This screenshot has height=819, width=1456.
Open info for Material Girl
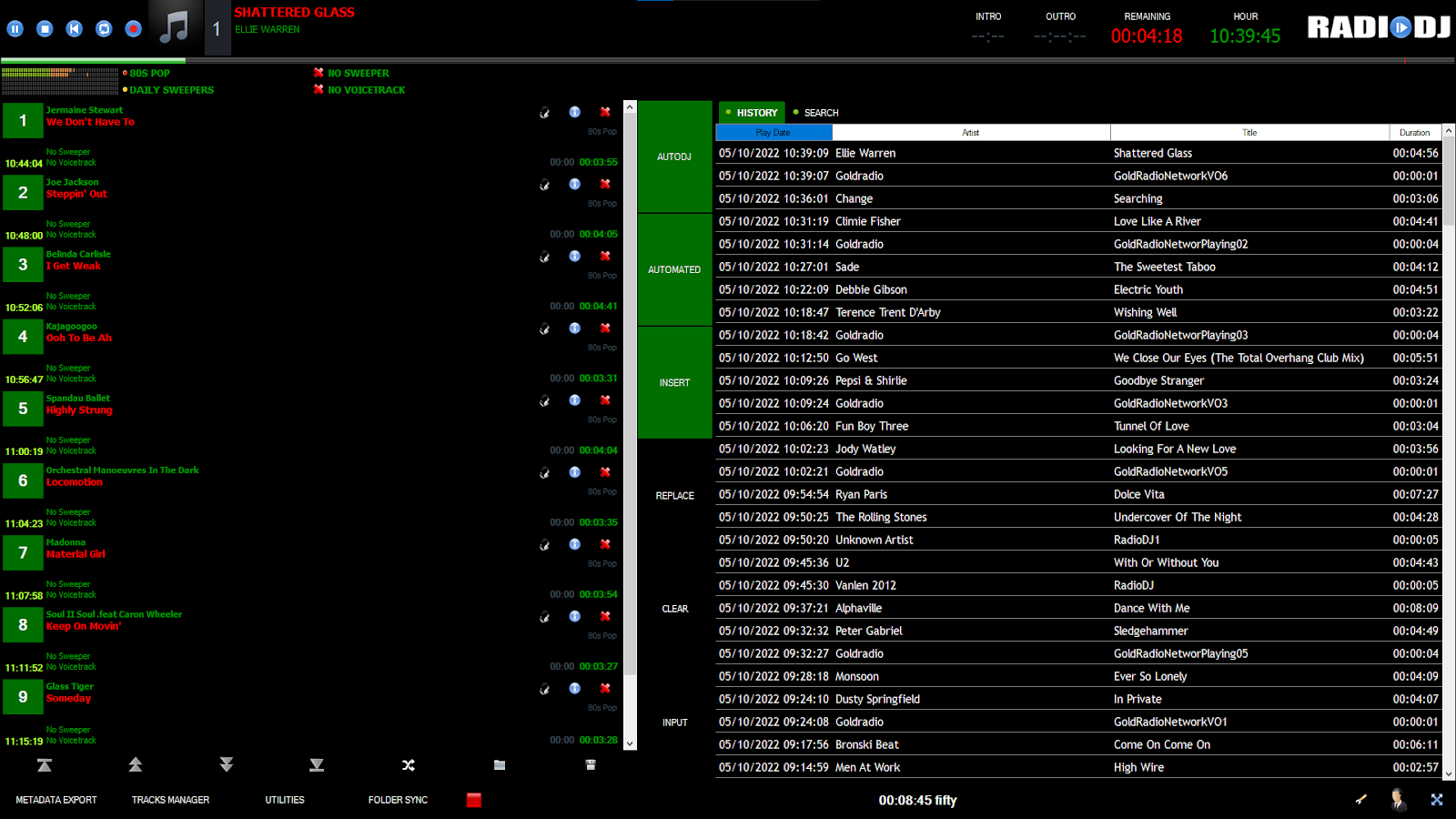pos(575,544)
